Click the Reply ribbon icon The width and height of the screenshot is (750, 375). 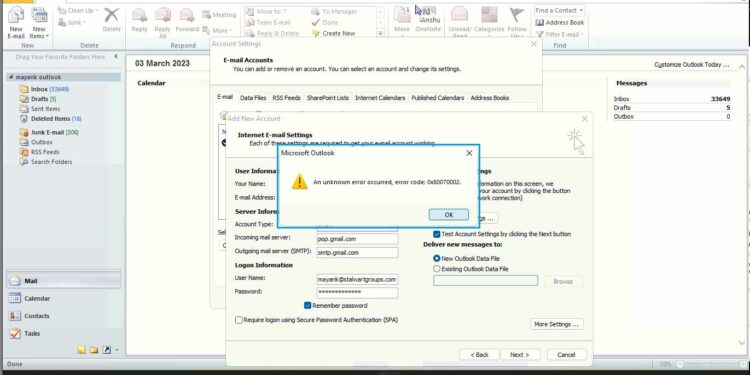(139, 20)
